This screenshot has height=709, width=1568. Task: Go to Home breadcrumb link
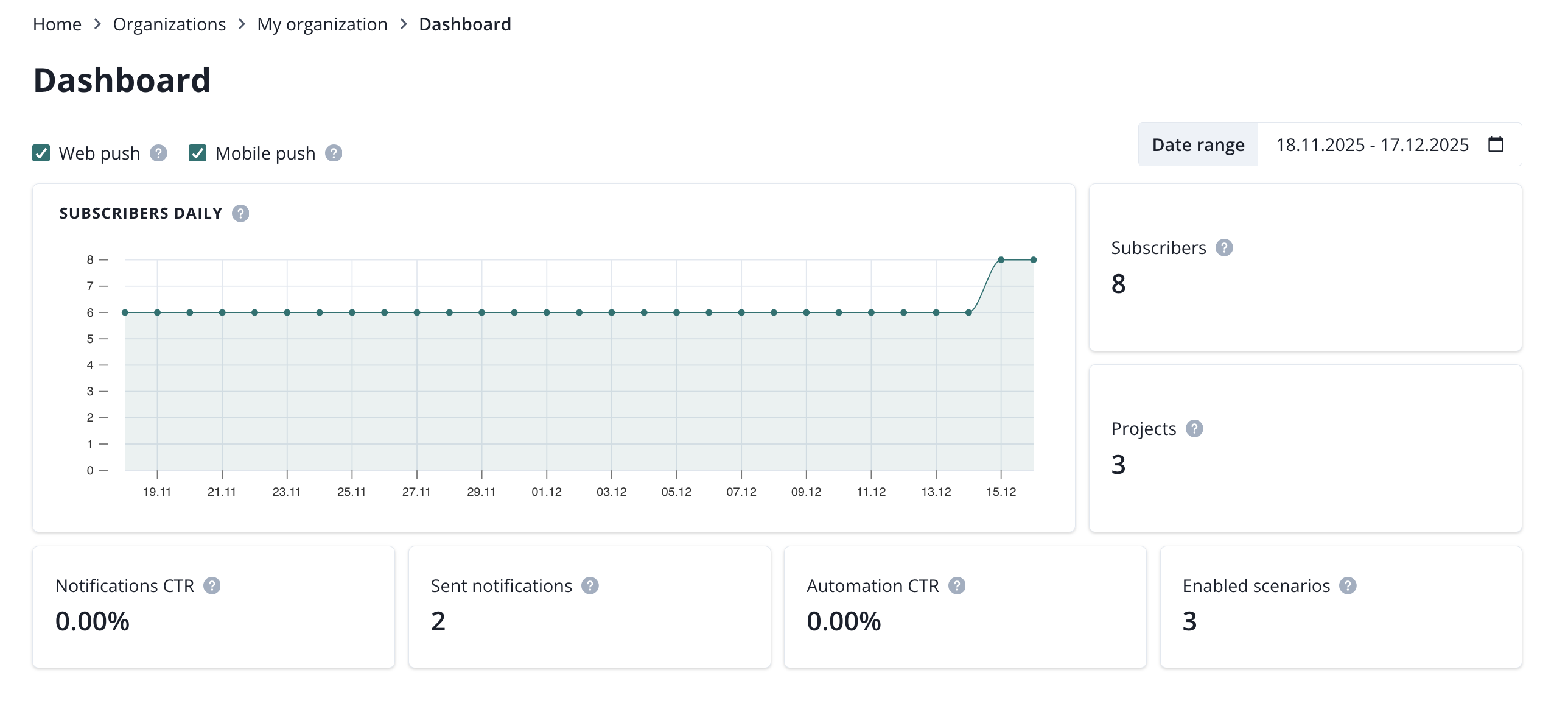click(57, 24)
